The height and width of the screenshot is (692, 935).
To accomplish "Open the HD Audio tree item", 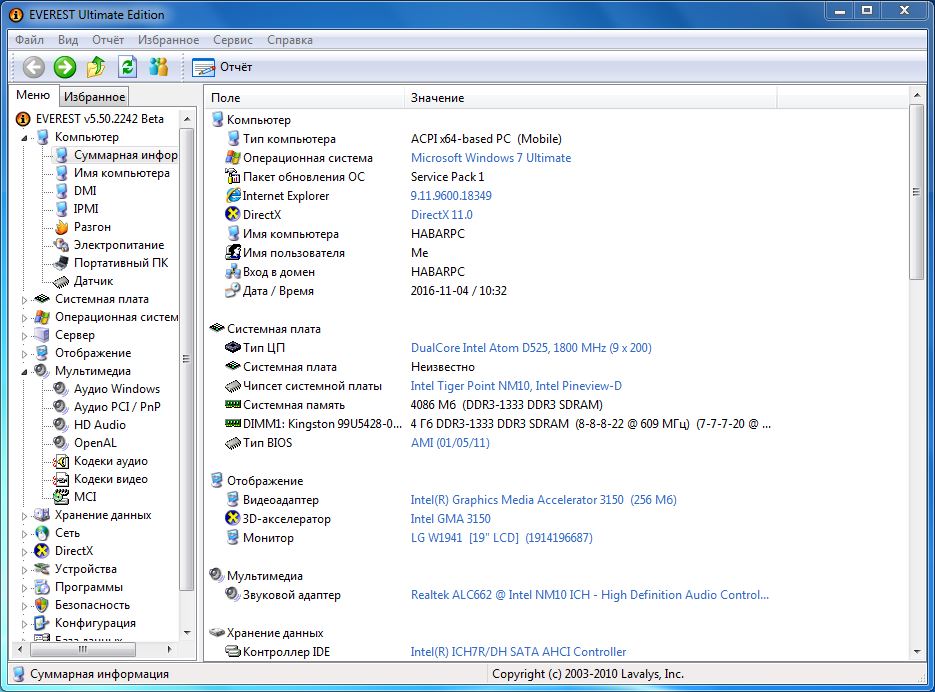I will [99, 425].
